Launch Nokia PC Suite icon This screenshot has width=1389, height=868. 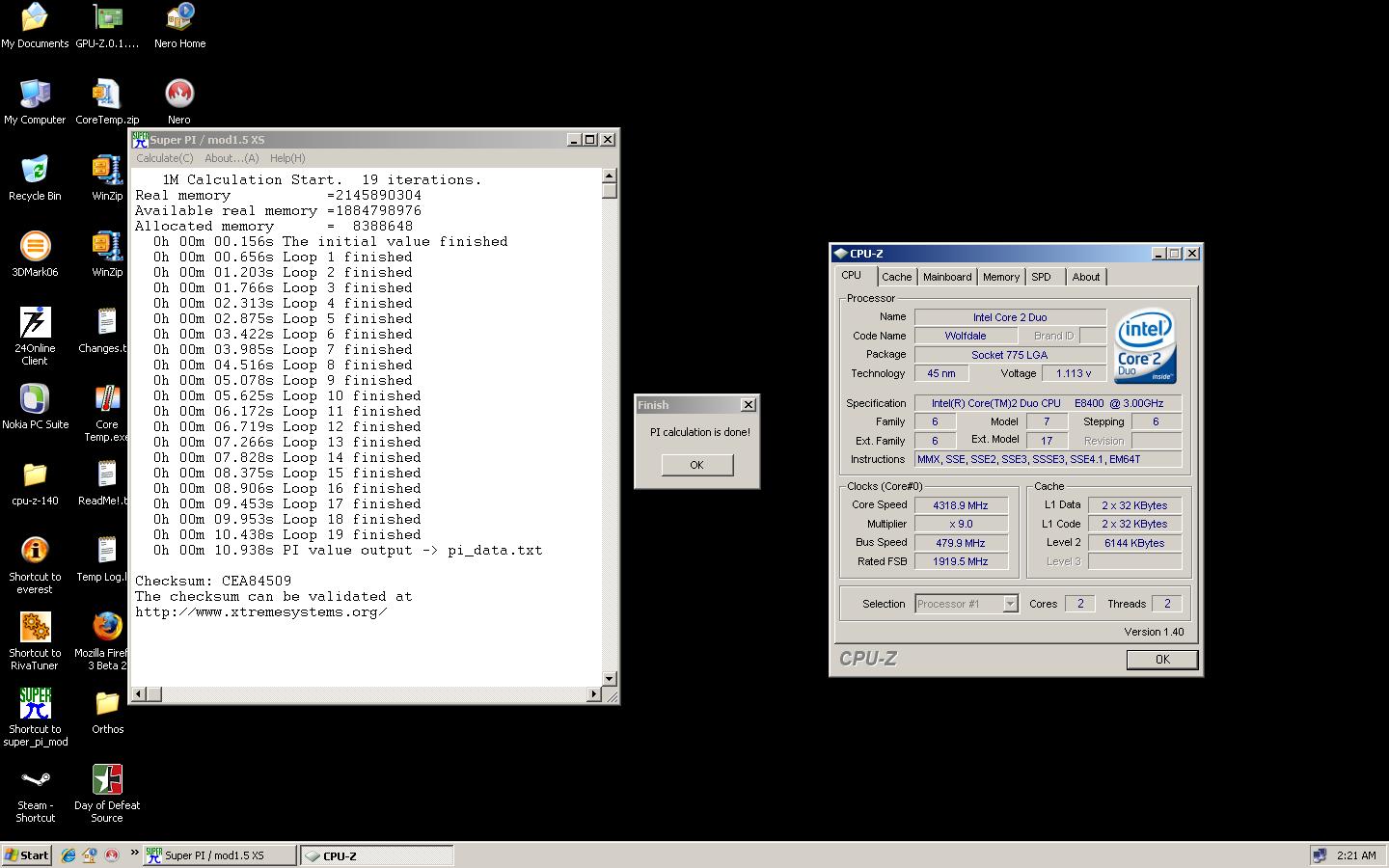35,407
